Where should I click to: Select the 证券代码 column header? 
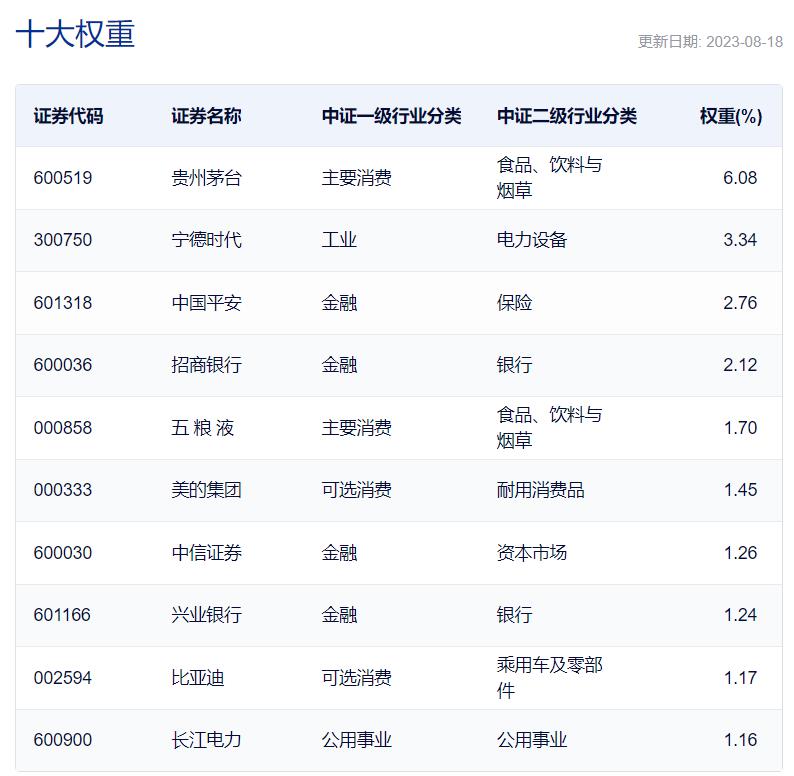click(68, 116)
